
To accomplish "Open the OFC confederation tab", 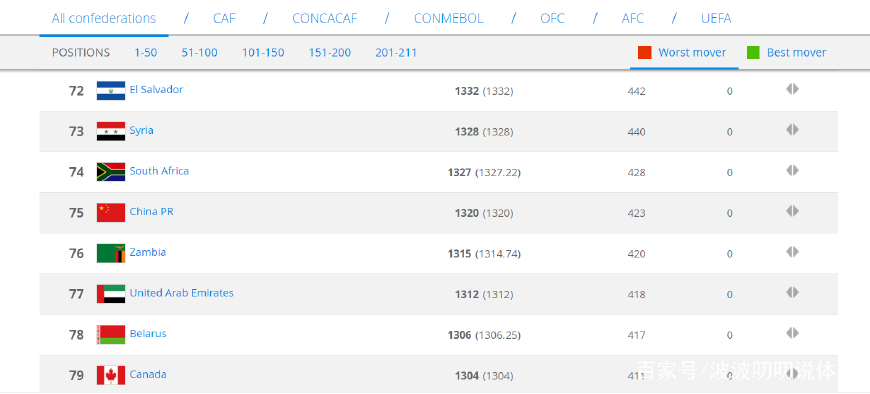I will pos(552,18).
